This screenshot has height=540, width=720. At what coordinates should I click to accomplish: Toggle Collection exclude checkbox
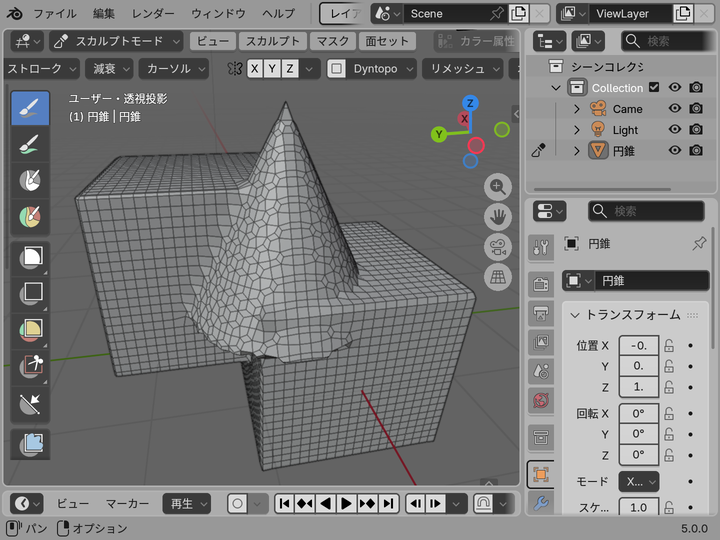point(654,87)
